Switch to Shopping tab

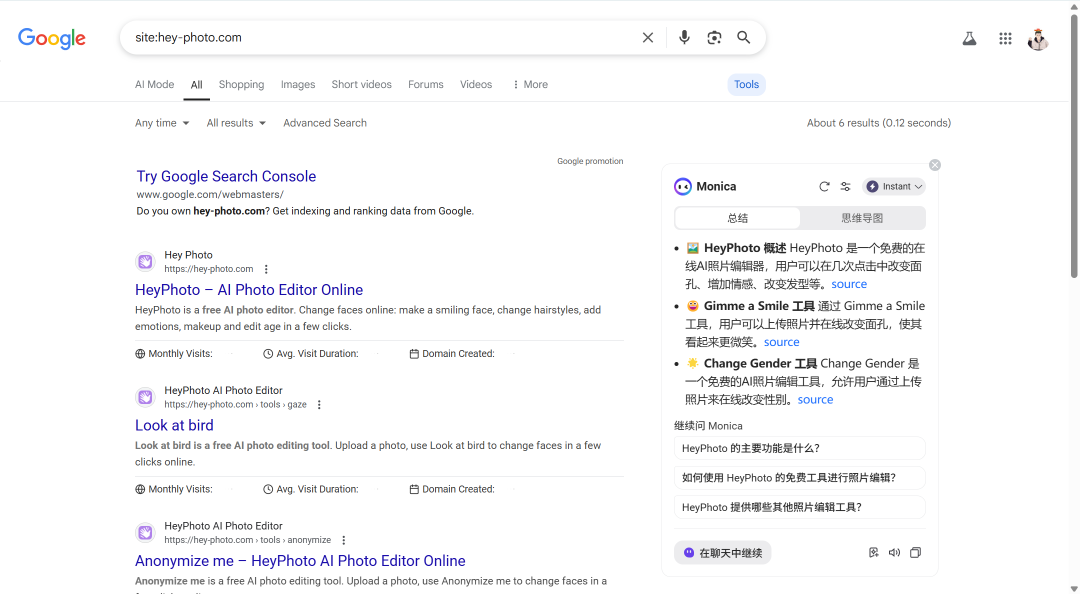click(241, 84)
